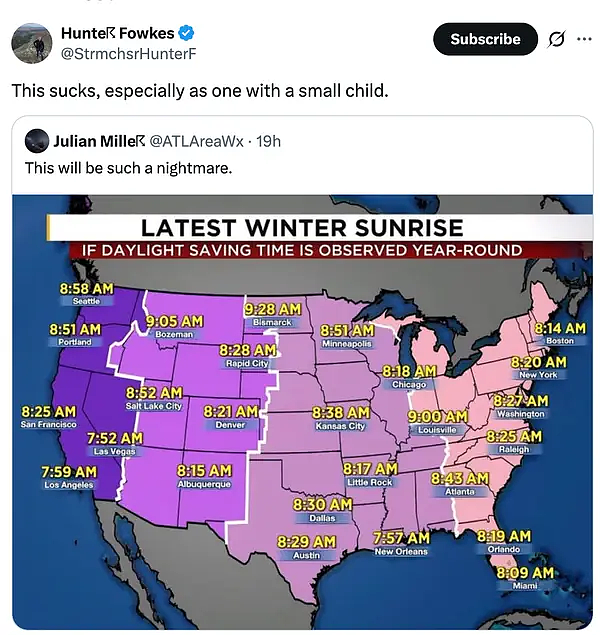Open the Latest Winter Sunrise map image
This screenshot has width=600, height=635.
[x=302, y=412]
